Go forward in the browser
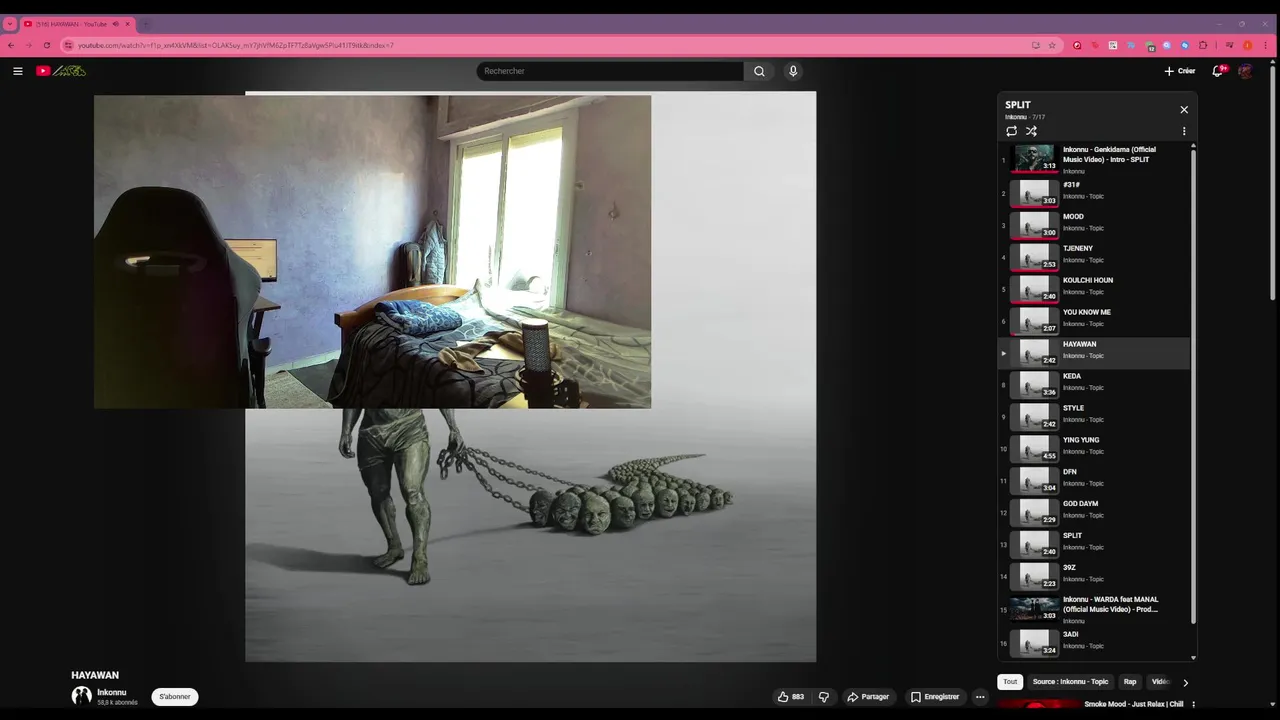1280x720 pixels. click(28, 45)
